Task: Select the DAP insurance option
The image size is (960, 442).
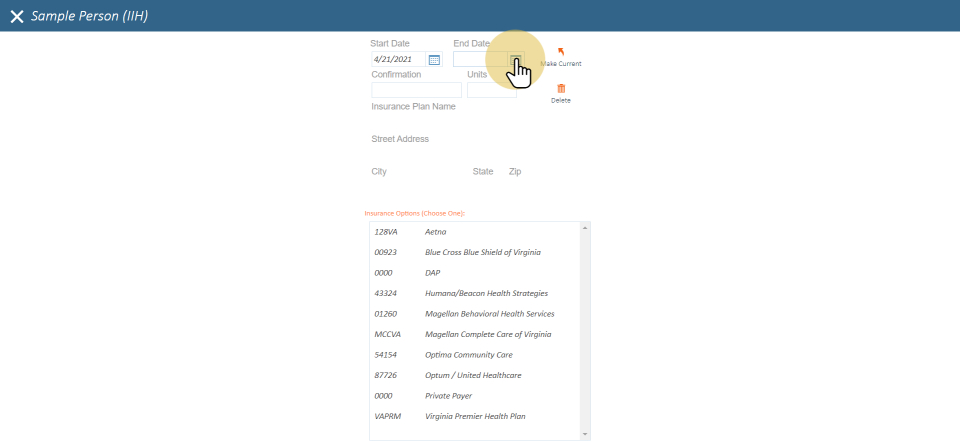Action: point(432,273)
